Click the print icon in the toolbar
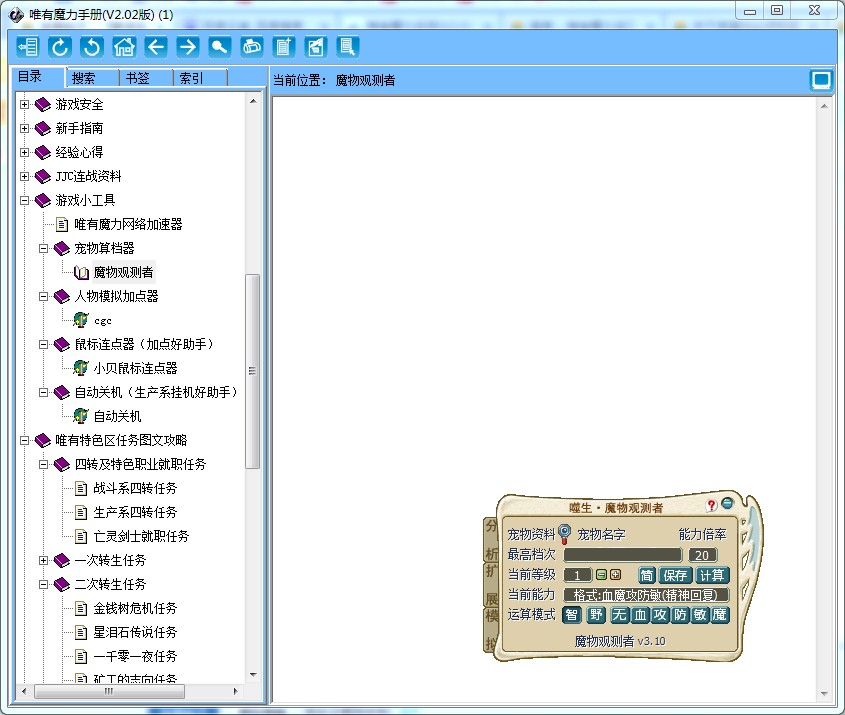 coord(252,46)
